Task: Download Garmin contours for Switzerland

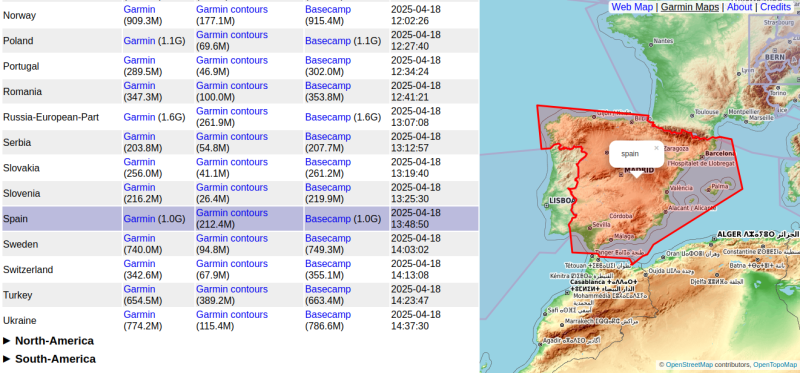Action: 232,264
